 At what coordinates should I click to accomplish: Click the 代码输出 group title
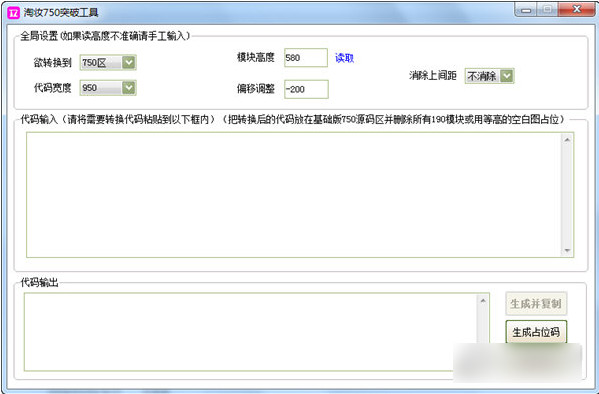(39, 282)
